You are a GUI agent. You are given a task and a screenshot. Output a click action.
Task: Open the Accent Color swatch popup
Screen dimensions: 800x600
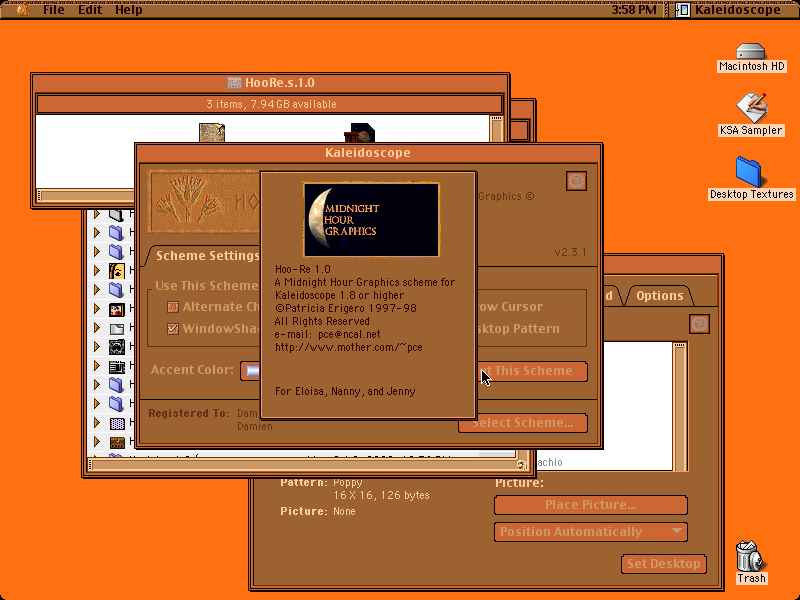251,371
